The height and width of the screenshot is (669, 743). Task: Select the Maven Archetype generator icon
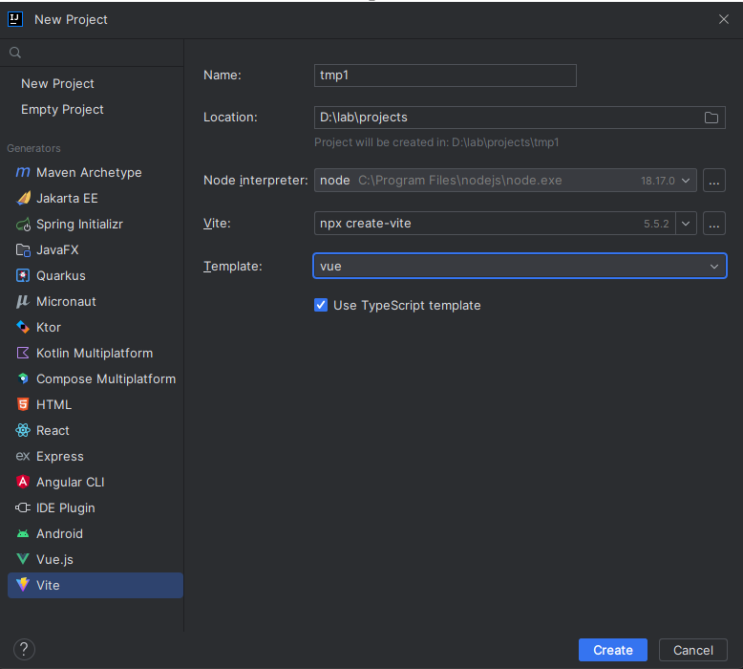click(x=23, y=172)
